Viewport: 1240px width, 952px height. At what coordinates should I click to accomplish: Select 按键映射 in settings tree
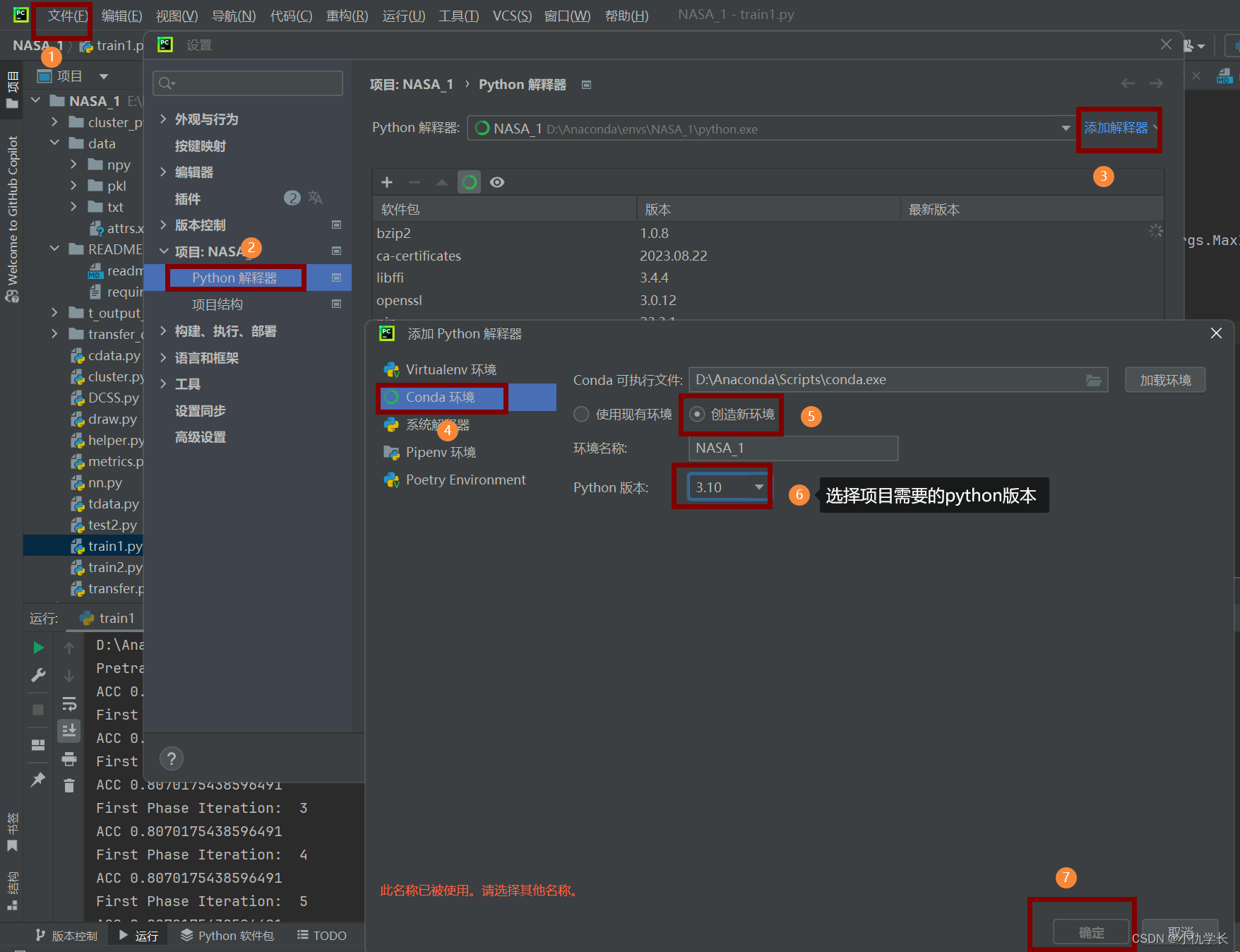click(x=201, y=145)
